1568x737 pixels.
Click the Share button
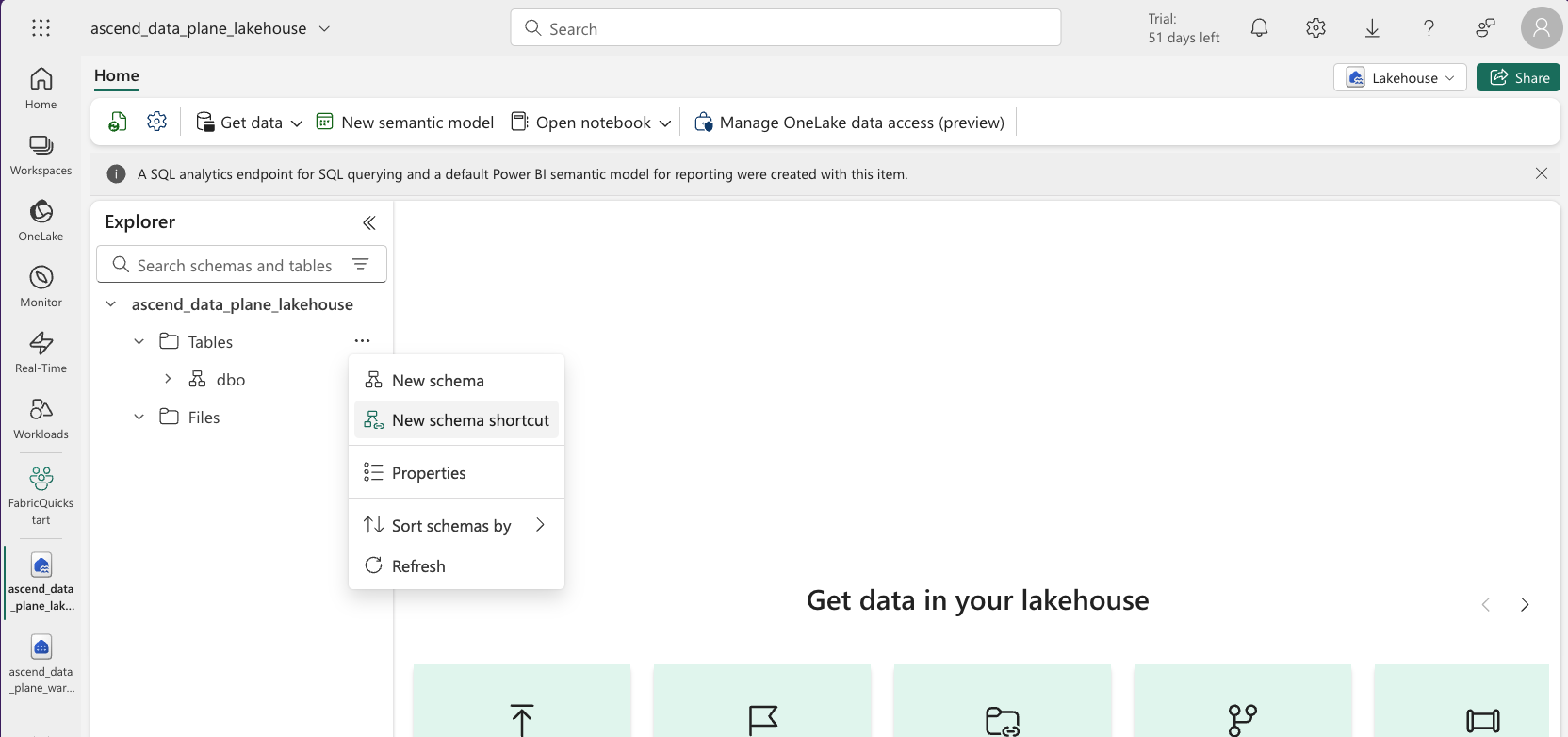[x=1518, y=77]
